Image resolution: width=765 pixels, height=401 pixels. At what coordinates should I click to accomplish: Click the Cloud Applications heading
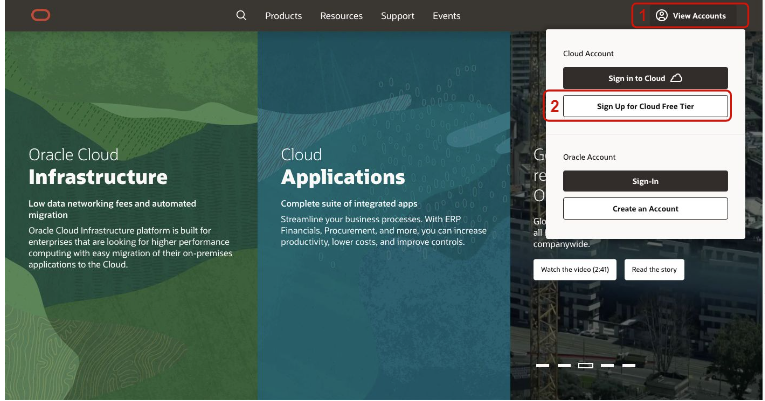[342, 167]
